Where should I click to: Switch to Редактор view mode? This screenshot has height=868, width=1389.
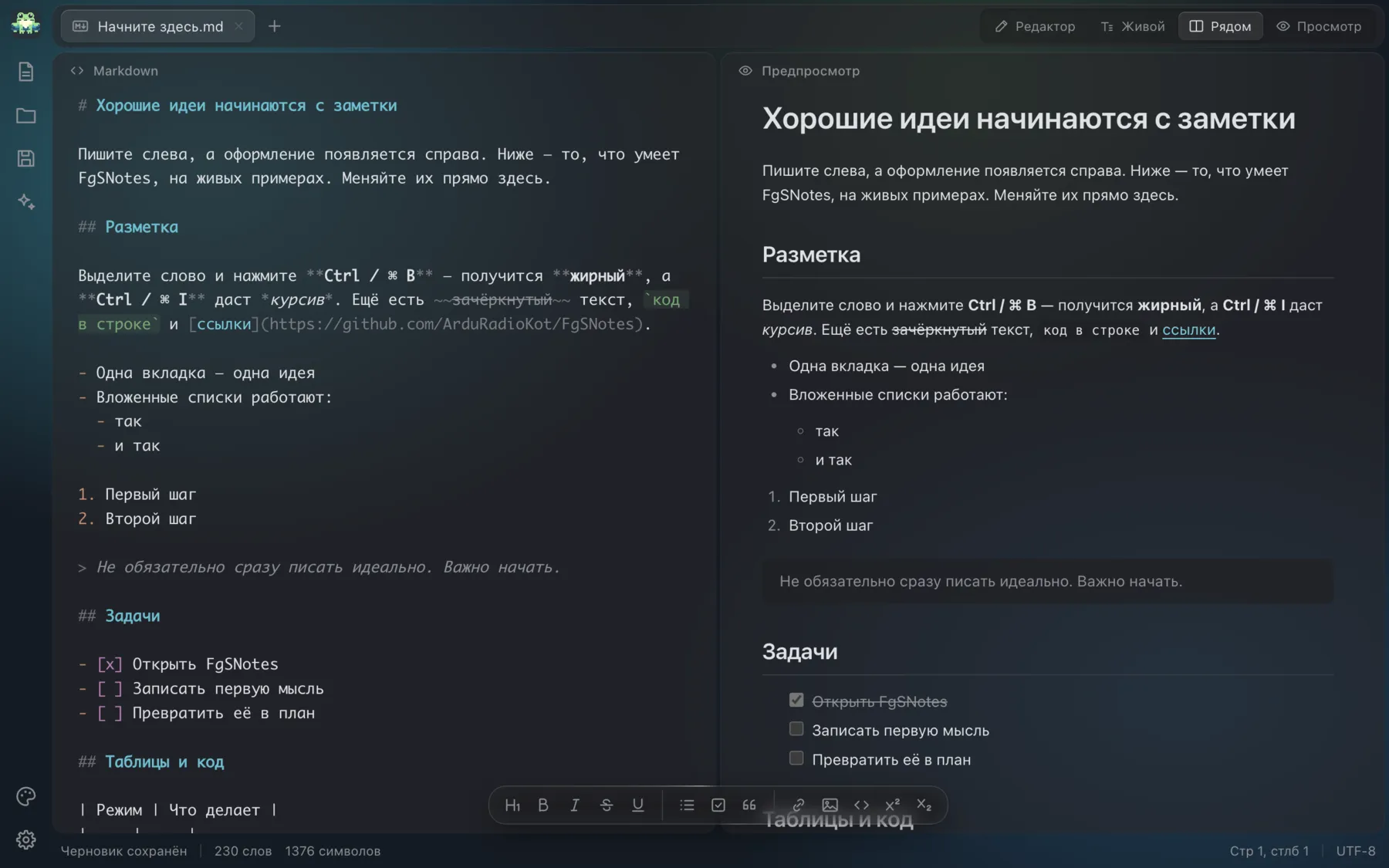click(1035, 26)
